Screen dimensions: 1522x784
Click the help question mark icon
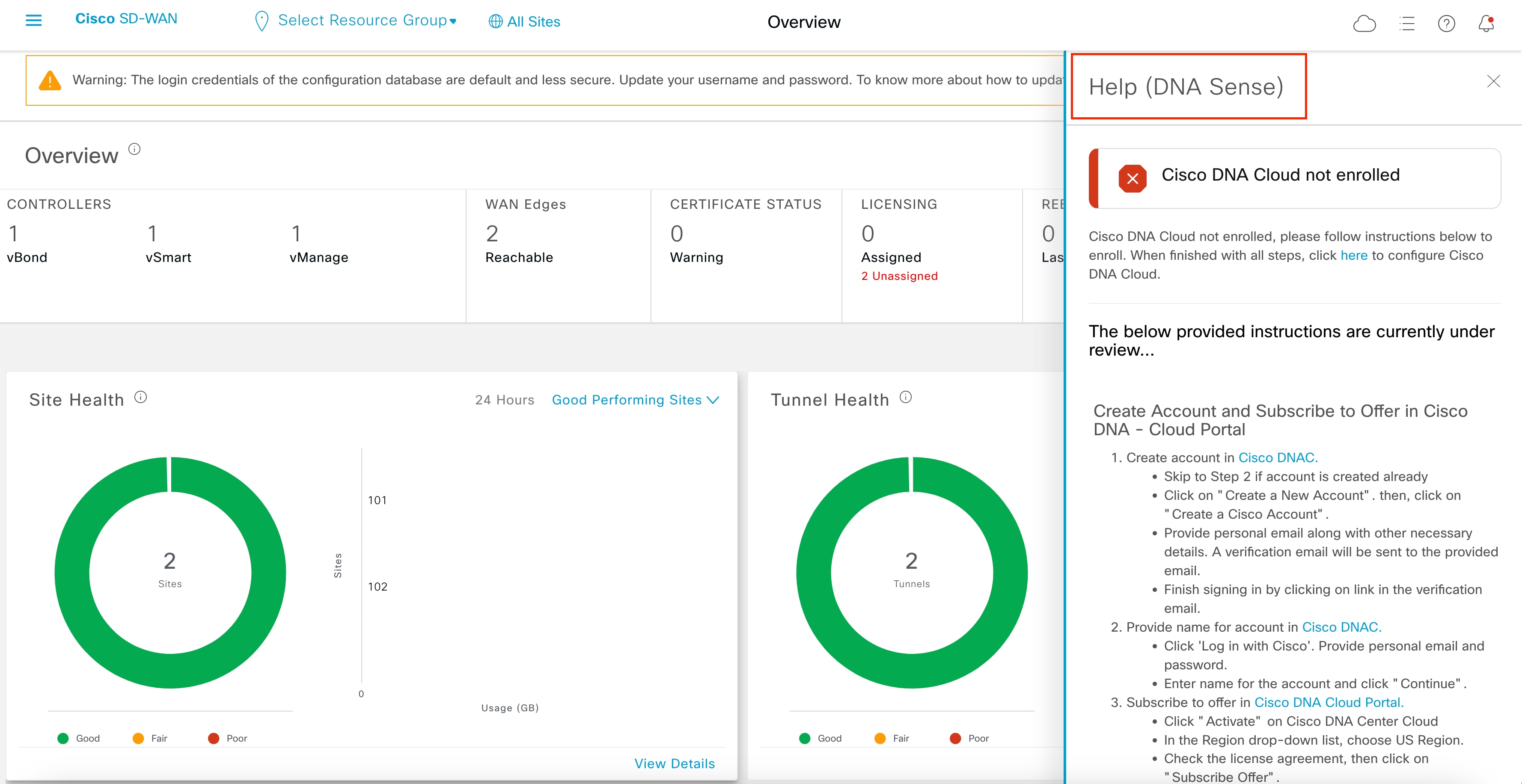click(x=1446, y=24)
